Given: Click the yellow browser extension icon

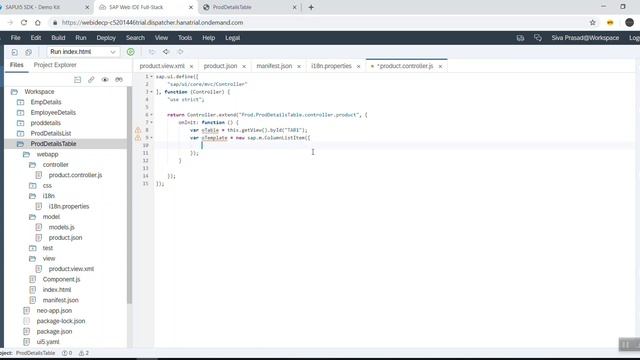Looking at the screenshot, I should (610, 23).
